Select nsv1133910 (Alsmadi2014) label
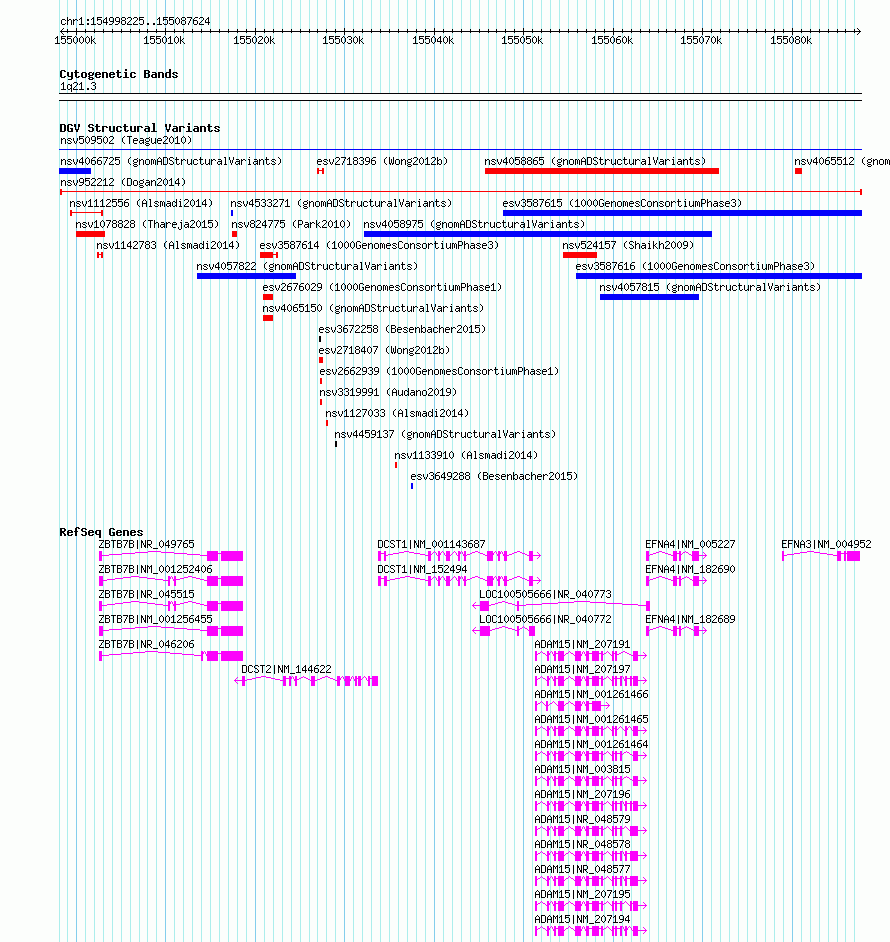The height and width of the screenshot is (942, 890). coord(466,456)
